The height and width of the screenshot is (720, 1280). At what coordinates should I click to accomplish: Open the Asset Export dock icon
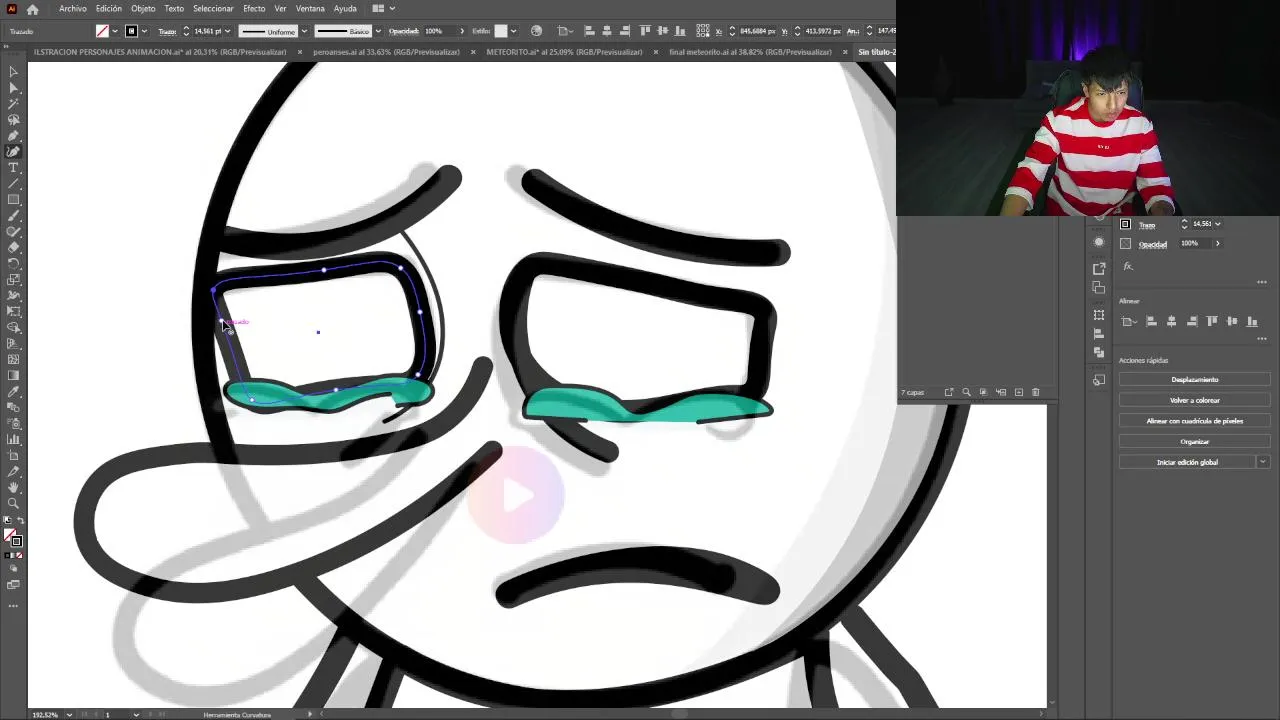tap(1099, 268)
